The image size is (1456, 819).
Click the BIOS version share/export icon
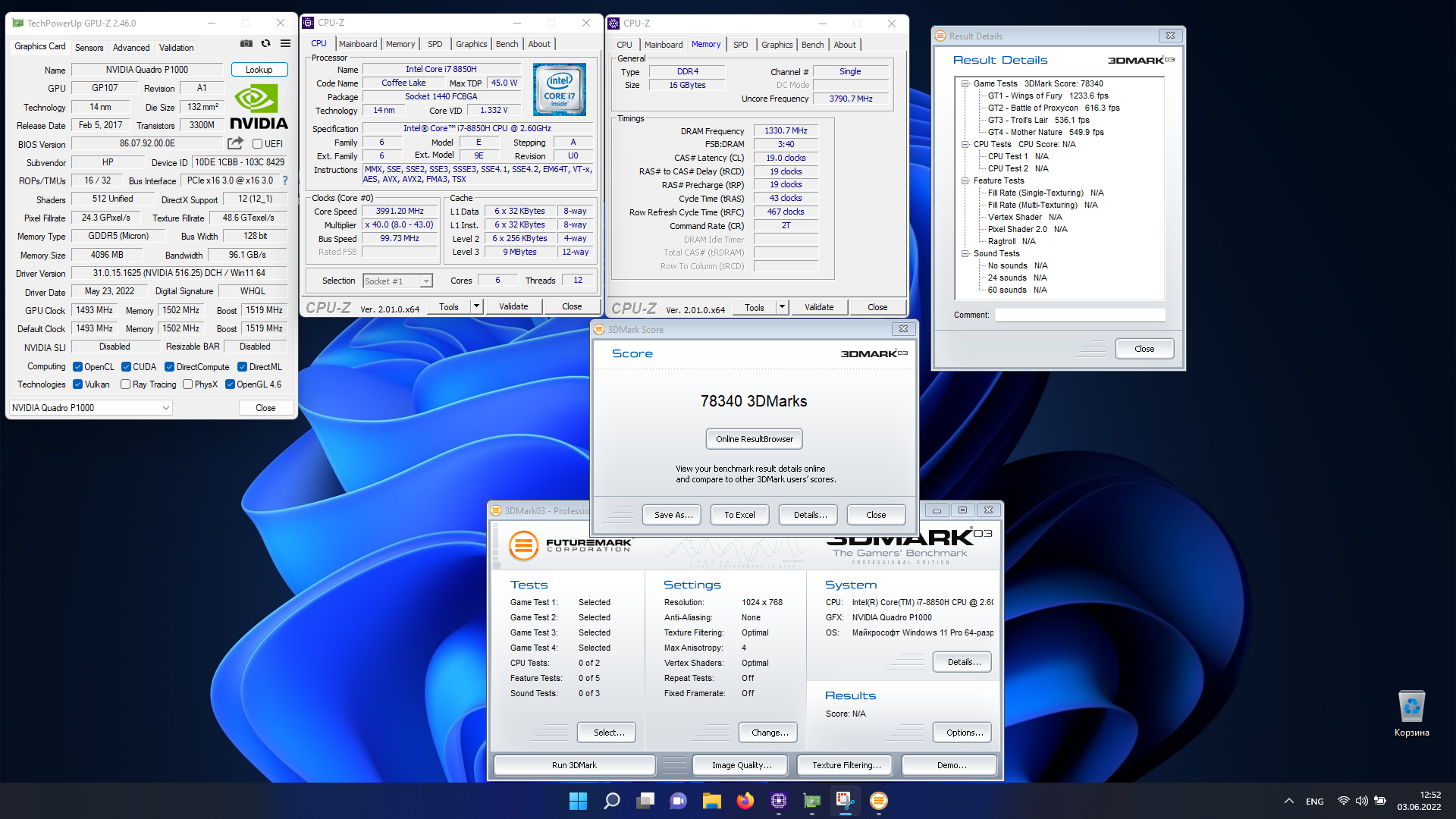click(236, 143)
